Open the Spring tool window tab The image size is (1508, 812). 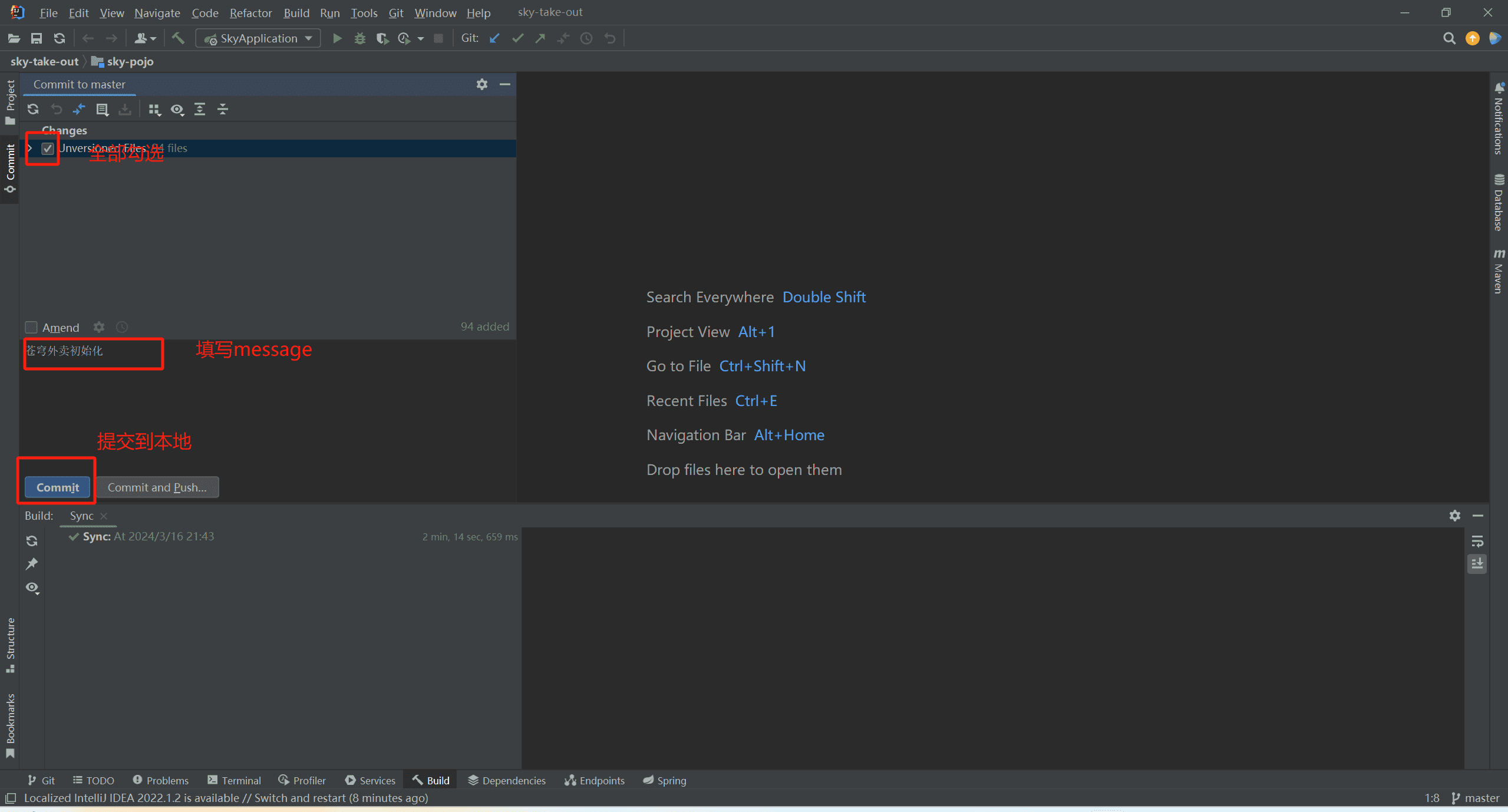point(664,780)
